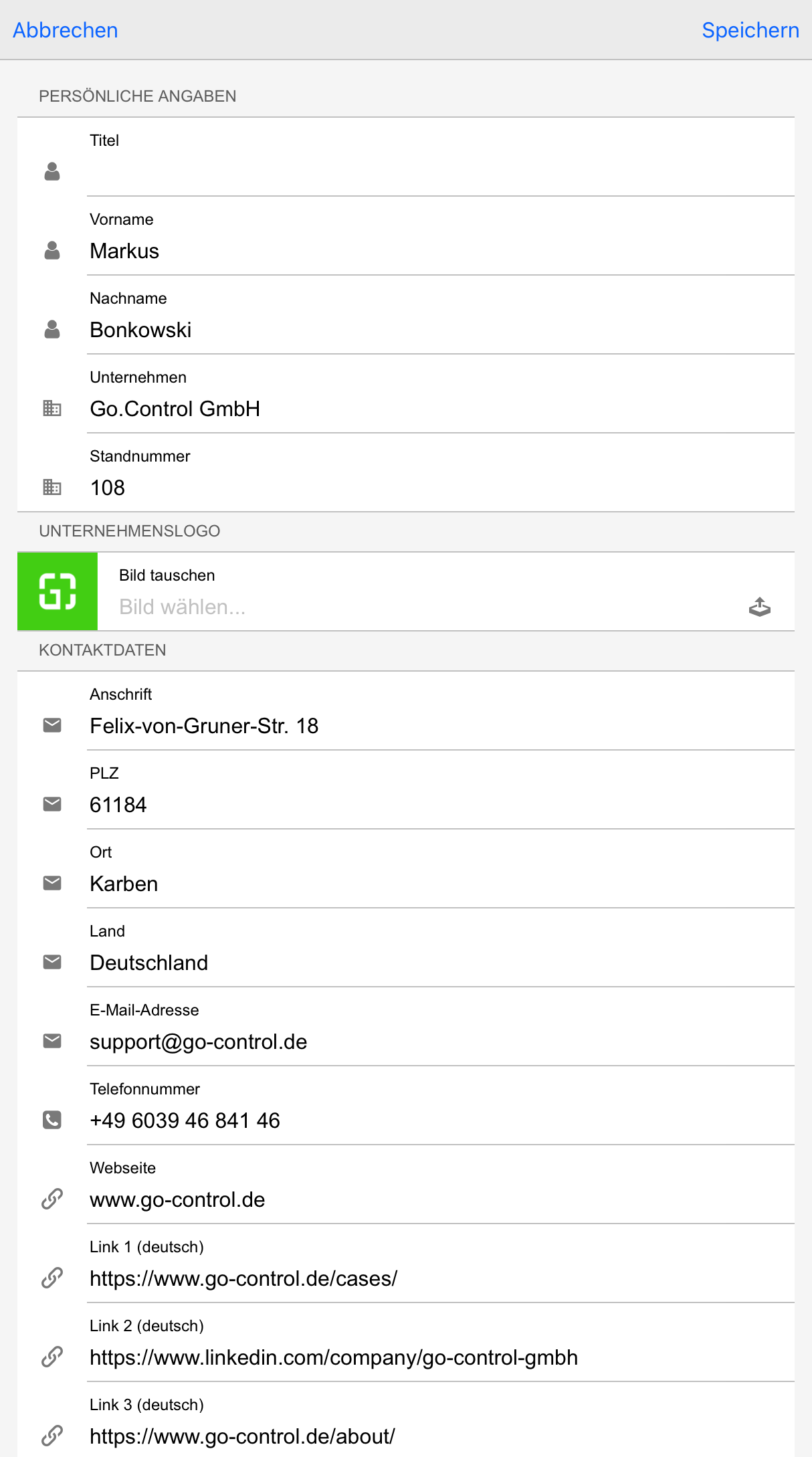The height and width of the screenshot is (1457, 812).
Task: Tap the link icon beside Webseite
Action: point(52,1199)
